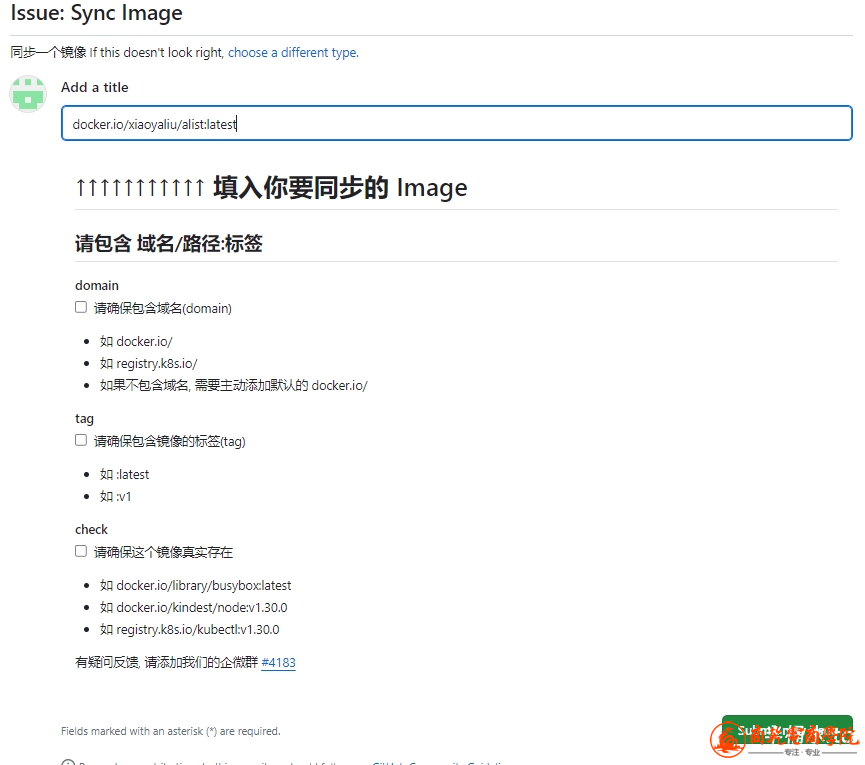Image resolution: width=865 pixels, height=765 pixels.
Task: Click the '请包含 域名/路径:标签' heading
Action: pos(169,243)
